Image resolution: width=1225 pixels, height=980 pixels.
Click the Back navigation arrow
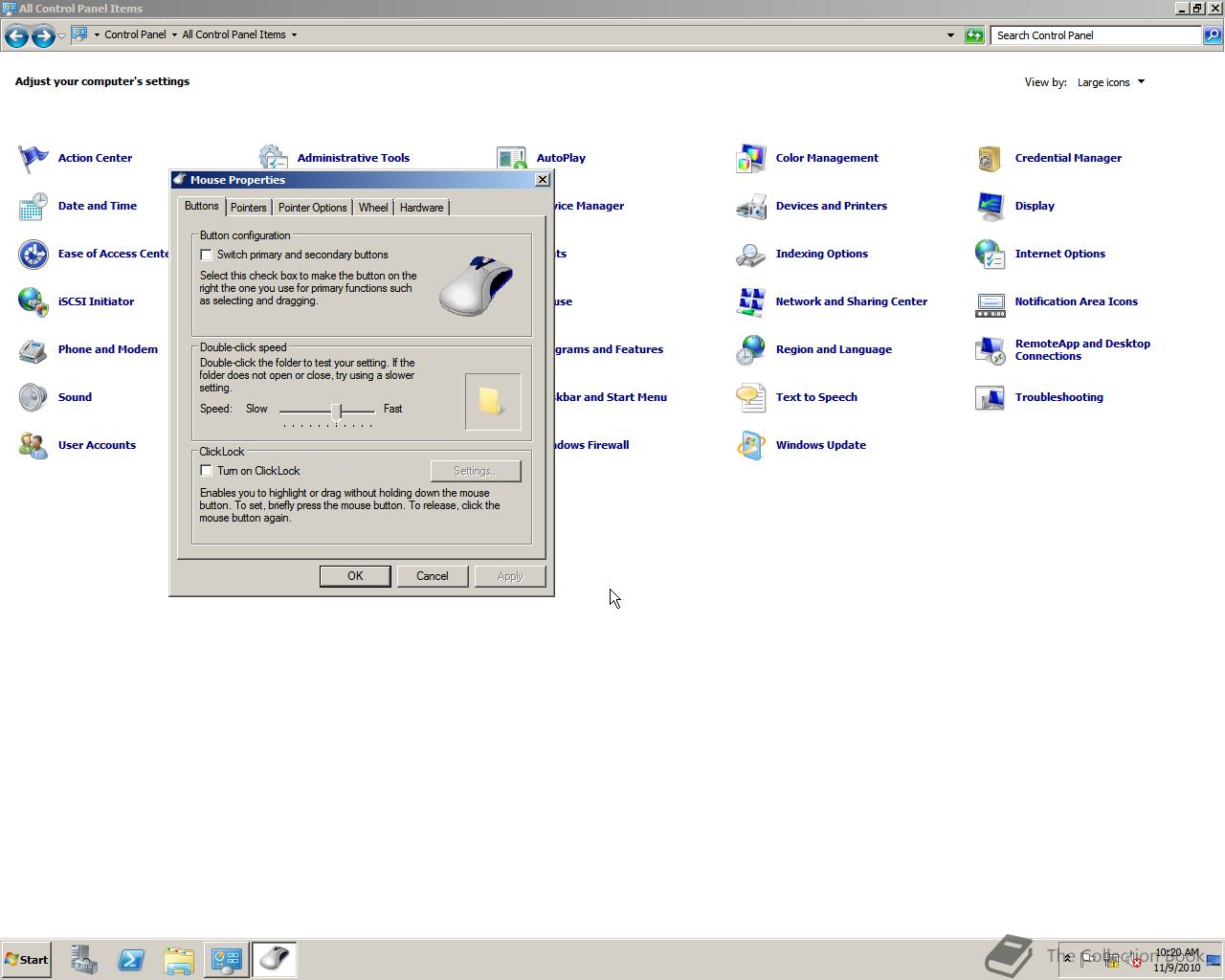click(16, 35)
